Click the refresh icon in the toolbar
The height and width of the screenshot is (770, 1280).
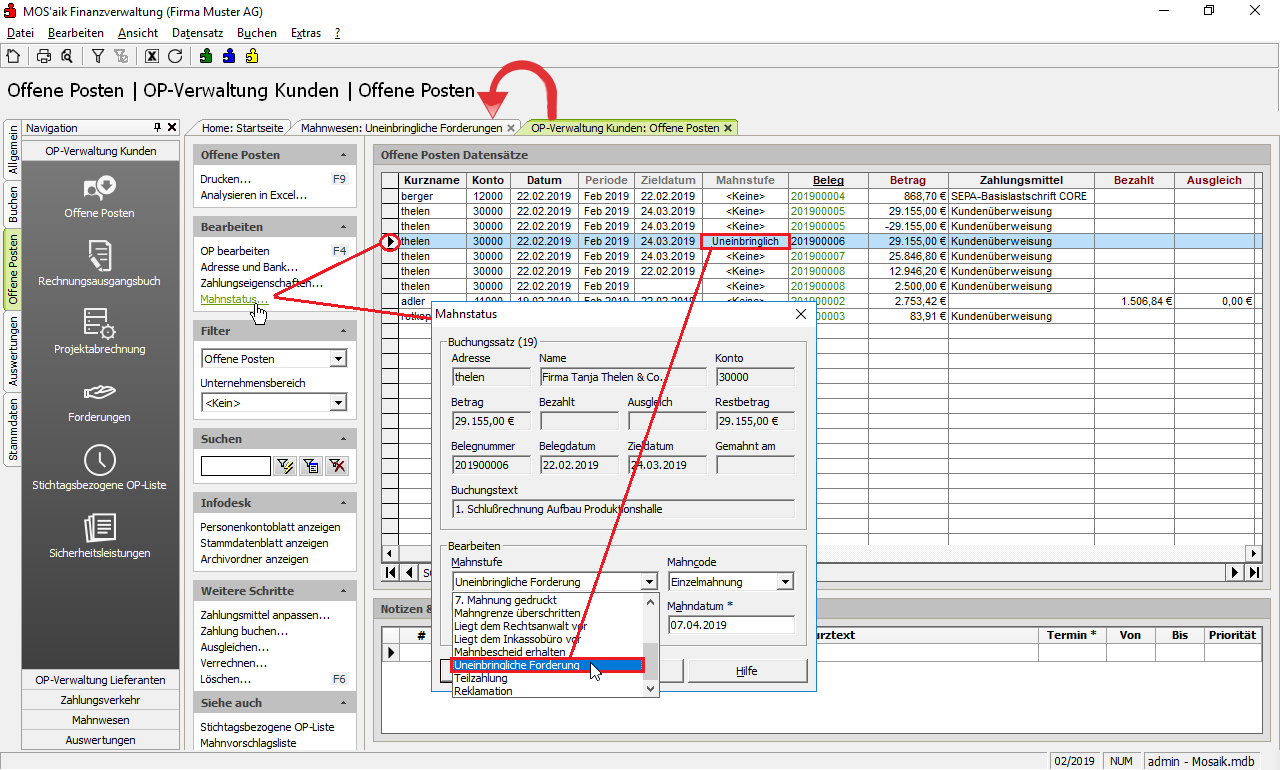[175, 56]
